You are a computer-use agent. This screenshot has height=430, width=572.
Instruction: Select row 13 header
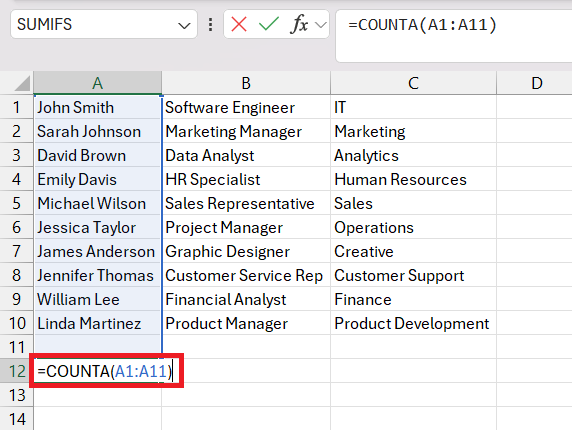tap(16, 395)
